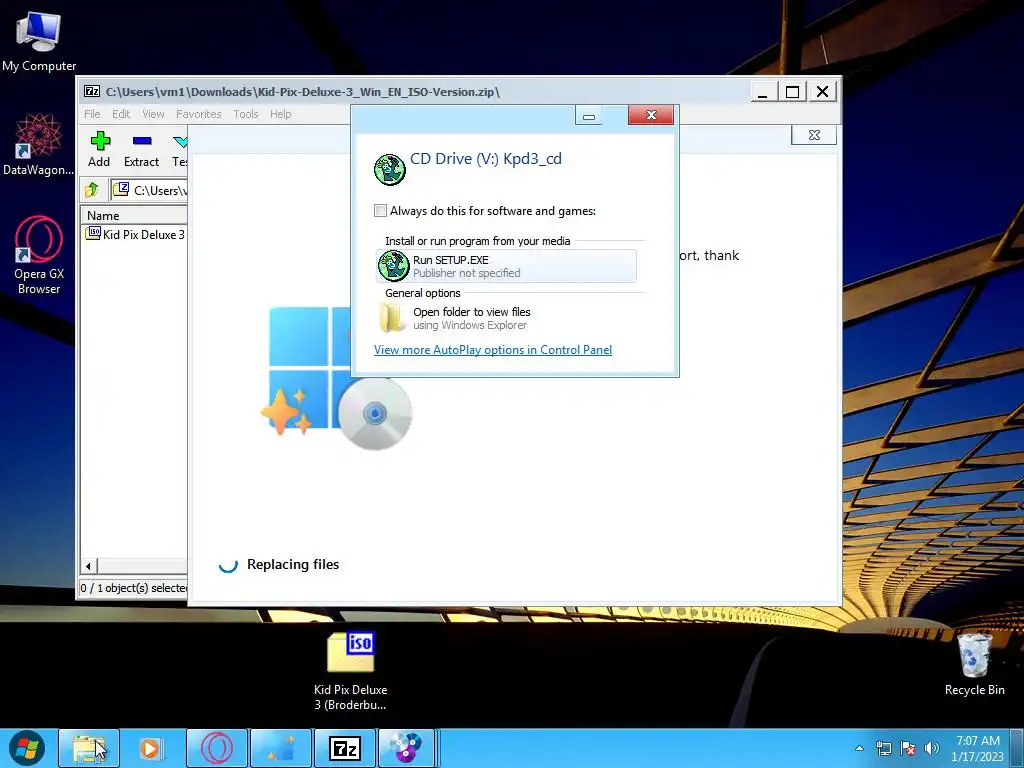This screenshot has width=1024, height=768.
Task: Open View menu in 7-Zip
Action: click(153, 114)
